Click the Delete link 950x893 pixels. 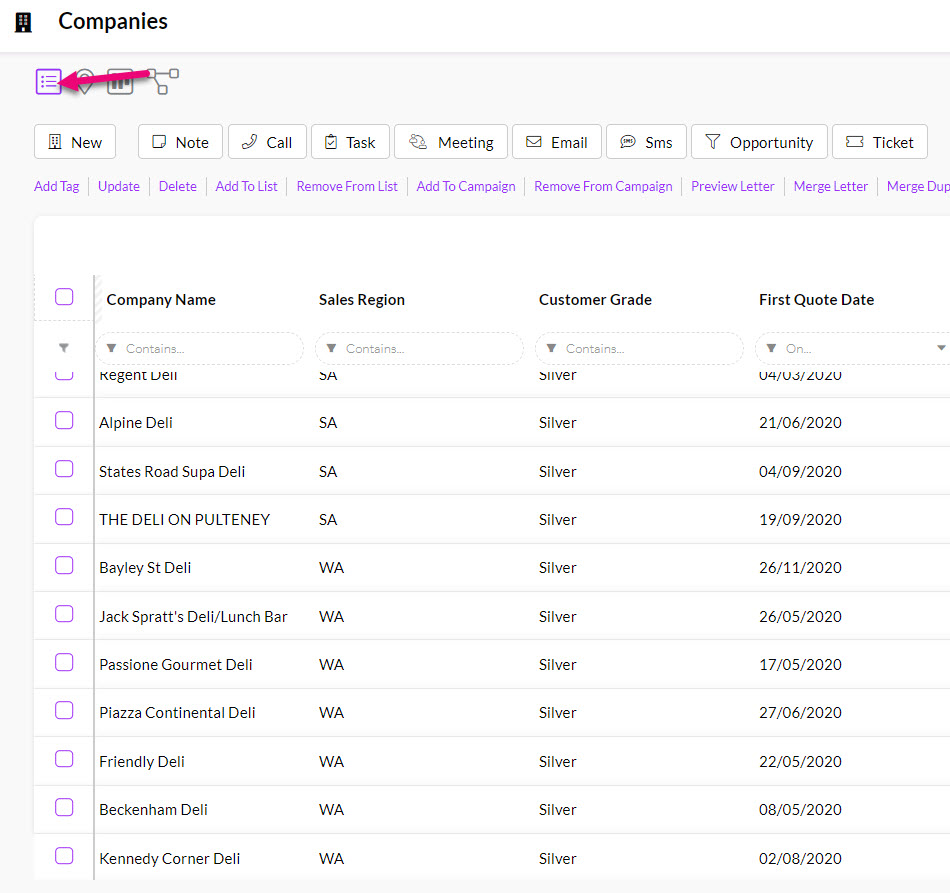[178, 187]
